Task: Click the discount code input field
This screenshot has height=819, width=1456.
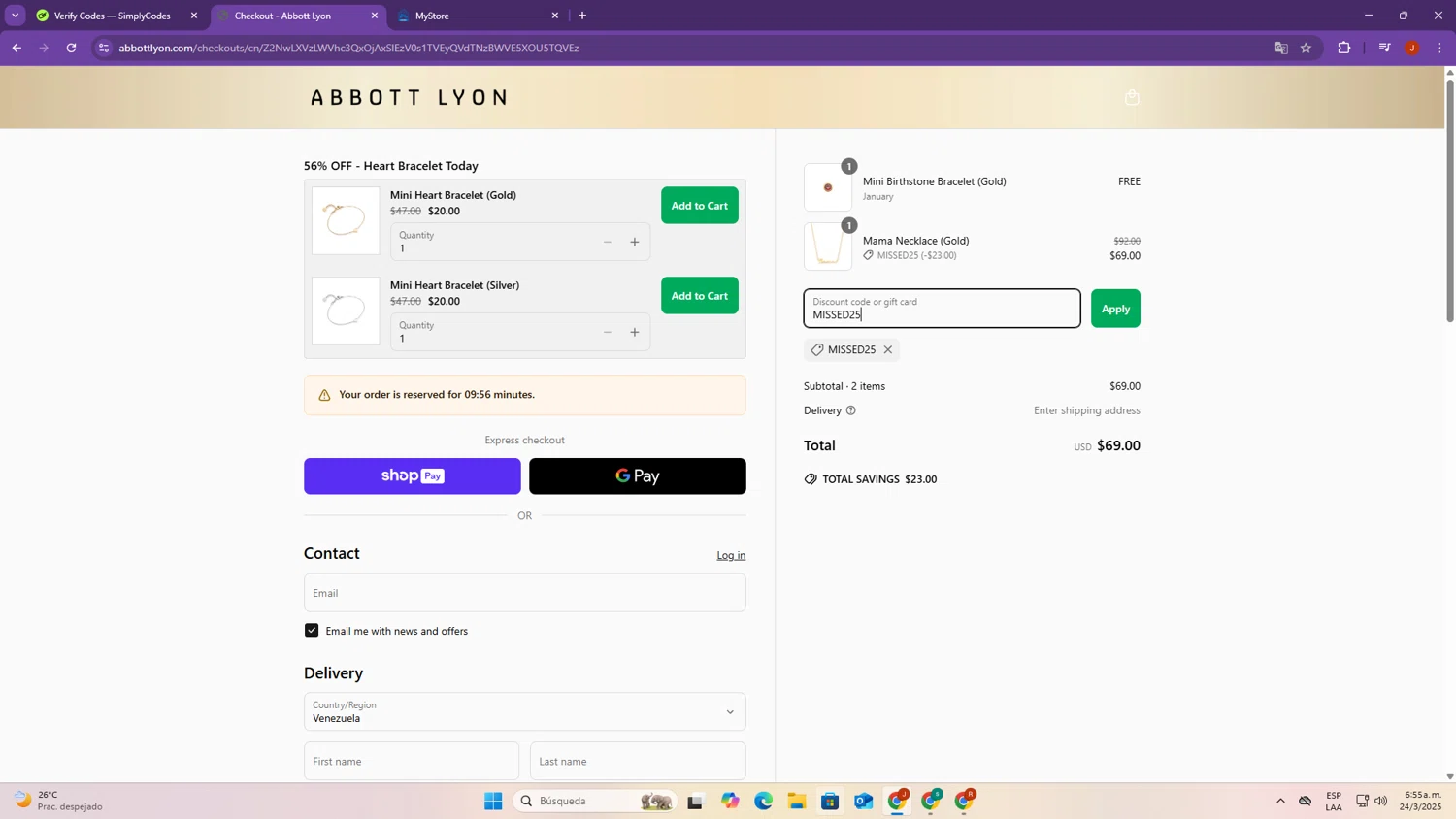Action: 942,309
